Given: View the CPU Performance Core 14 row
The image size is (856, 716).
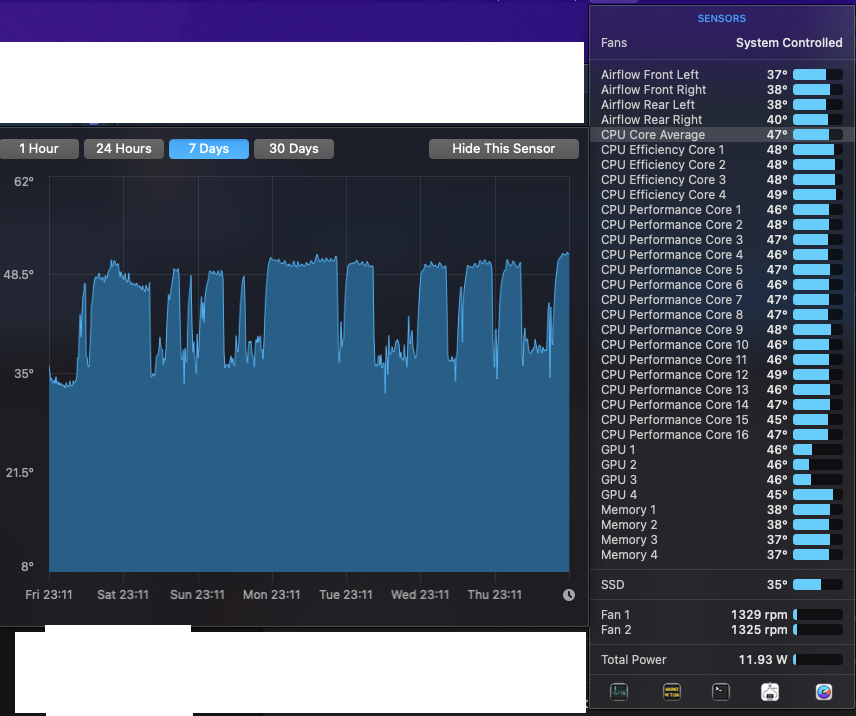Looking at the screenshot, I should 722,405.
